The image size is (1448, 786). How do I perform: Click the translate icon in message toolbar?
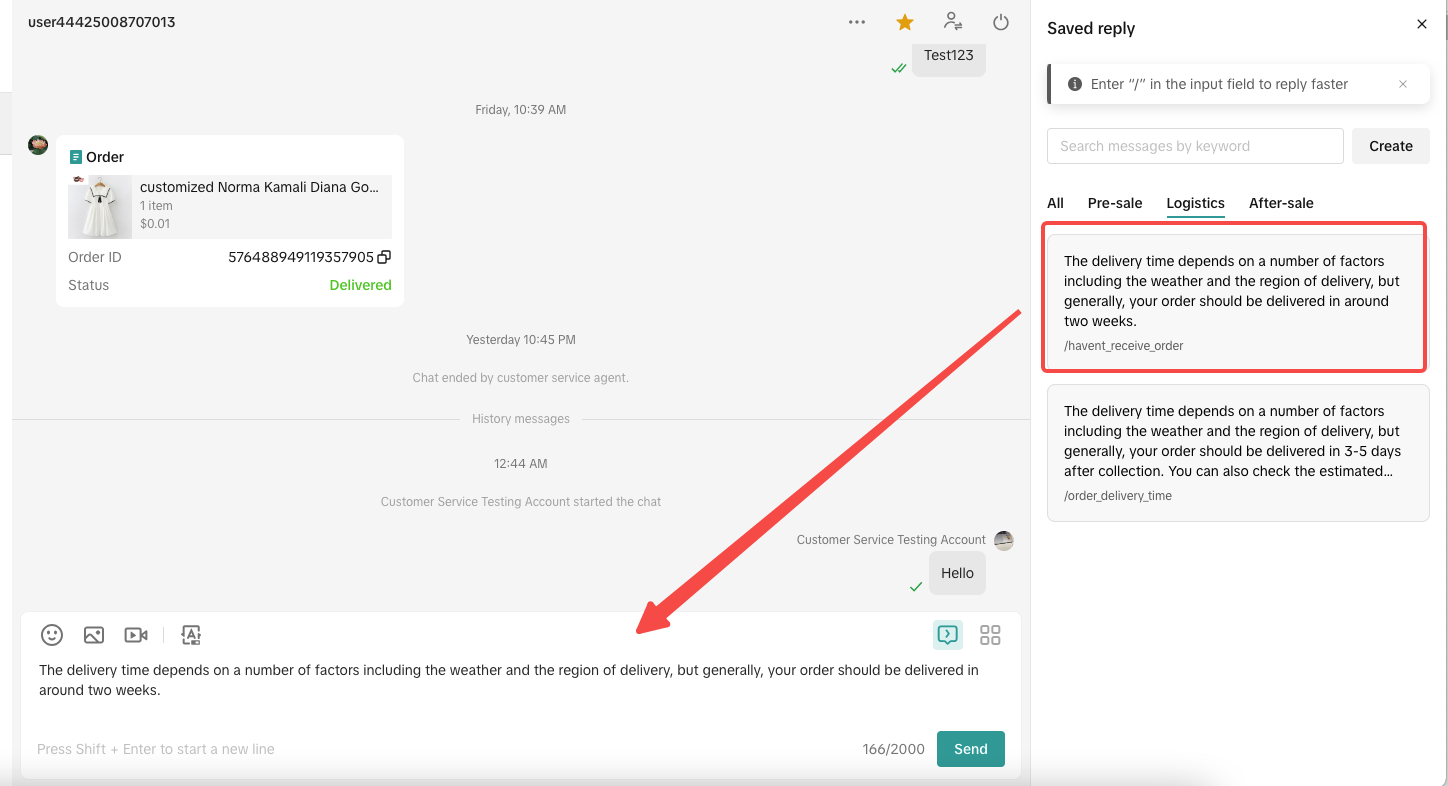(x=191, y=635)
